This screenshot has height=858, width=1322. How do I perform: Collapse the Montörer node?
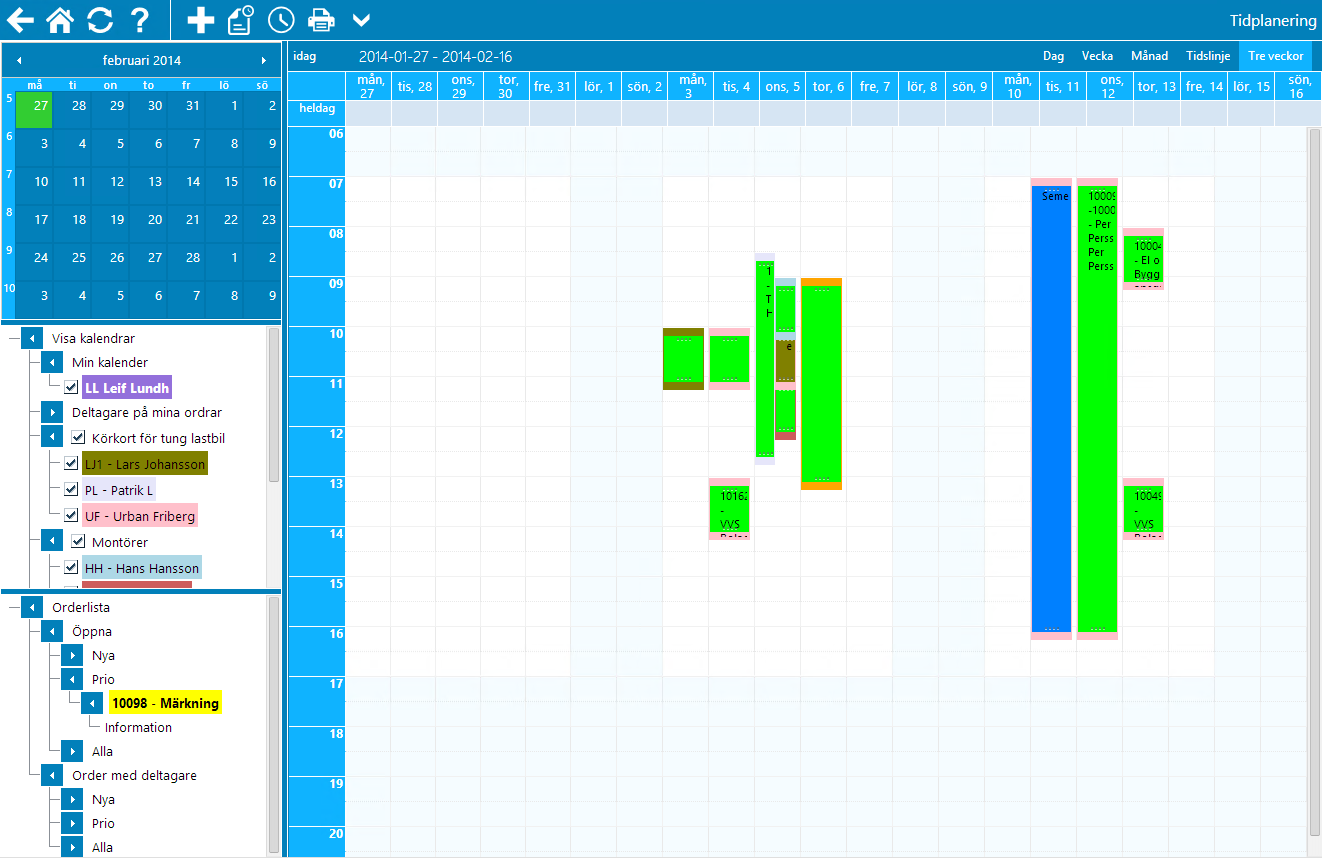pos(52,541)
